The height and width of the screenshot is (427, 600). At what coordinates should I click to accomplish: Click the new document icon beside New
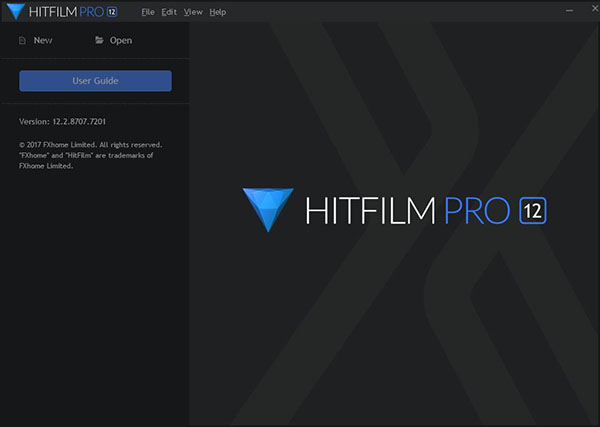[22, 41]
